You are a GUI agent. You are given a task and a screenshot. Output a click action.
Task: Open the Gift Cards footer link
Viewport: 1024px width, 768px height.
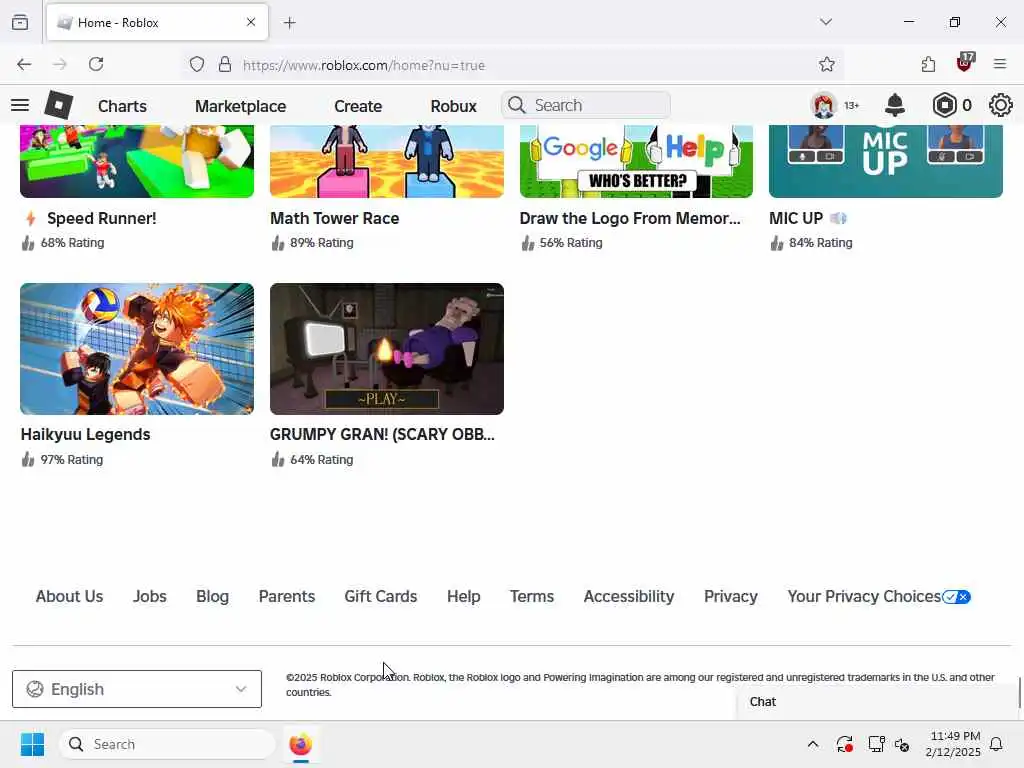coord(381,596)
